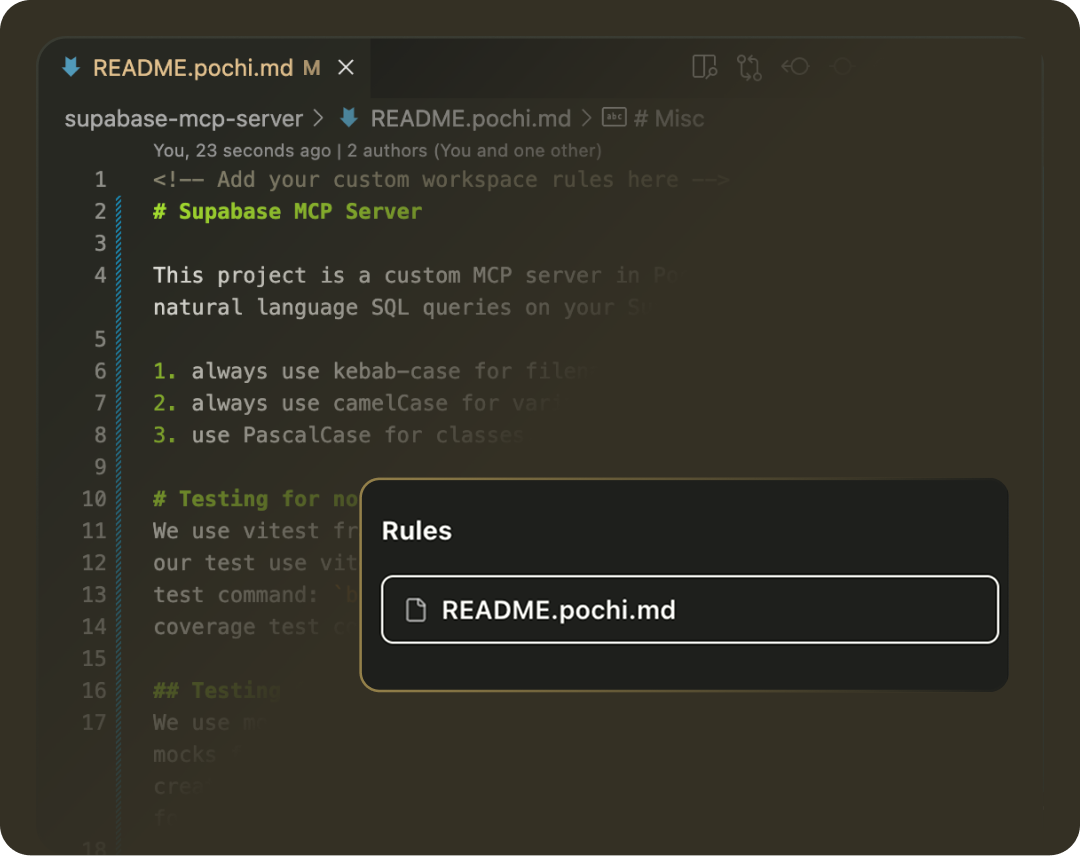Image resolution: width=1080 pixels, height=862 pixels.
Task: Go to next change circle icon
Action: point(841,66)
